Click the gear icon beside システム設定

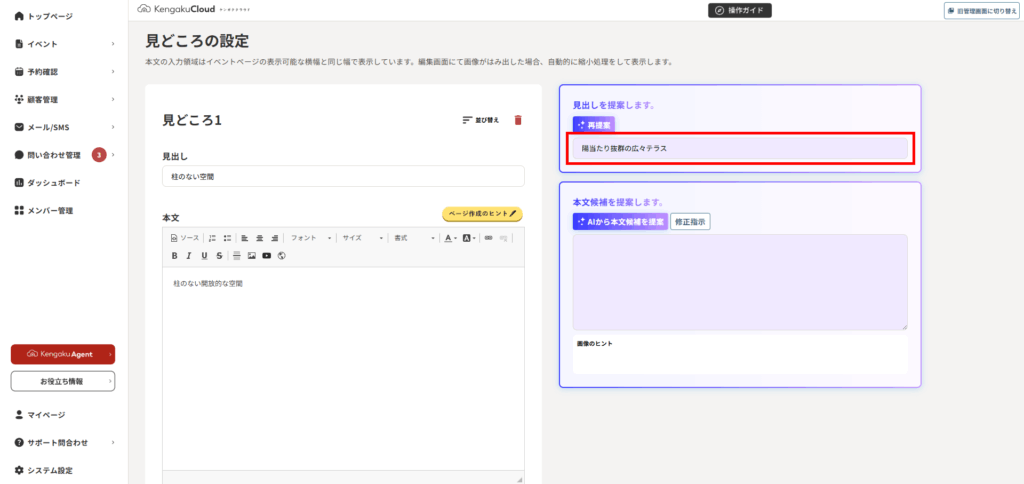pyautogui.click(x=19, y=470)
